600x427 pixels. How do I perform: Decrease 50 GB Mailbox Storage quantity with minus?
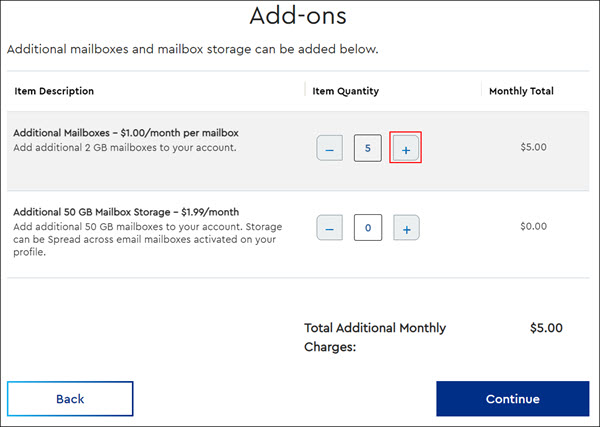tap(329, 228)
